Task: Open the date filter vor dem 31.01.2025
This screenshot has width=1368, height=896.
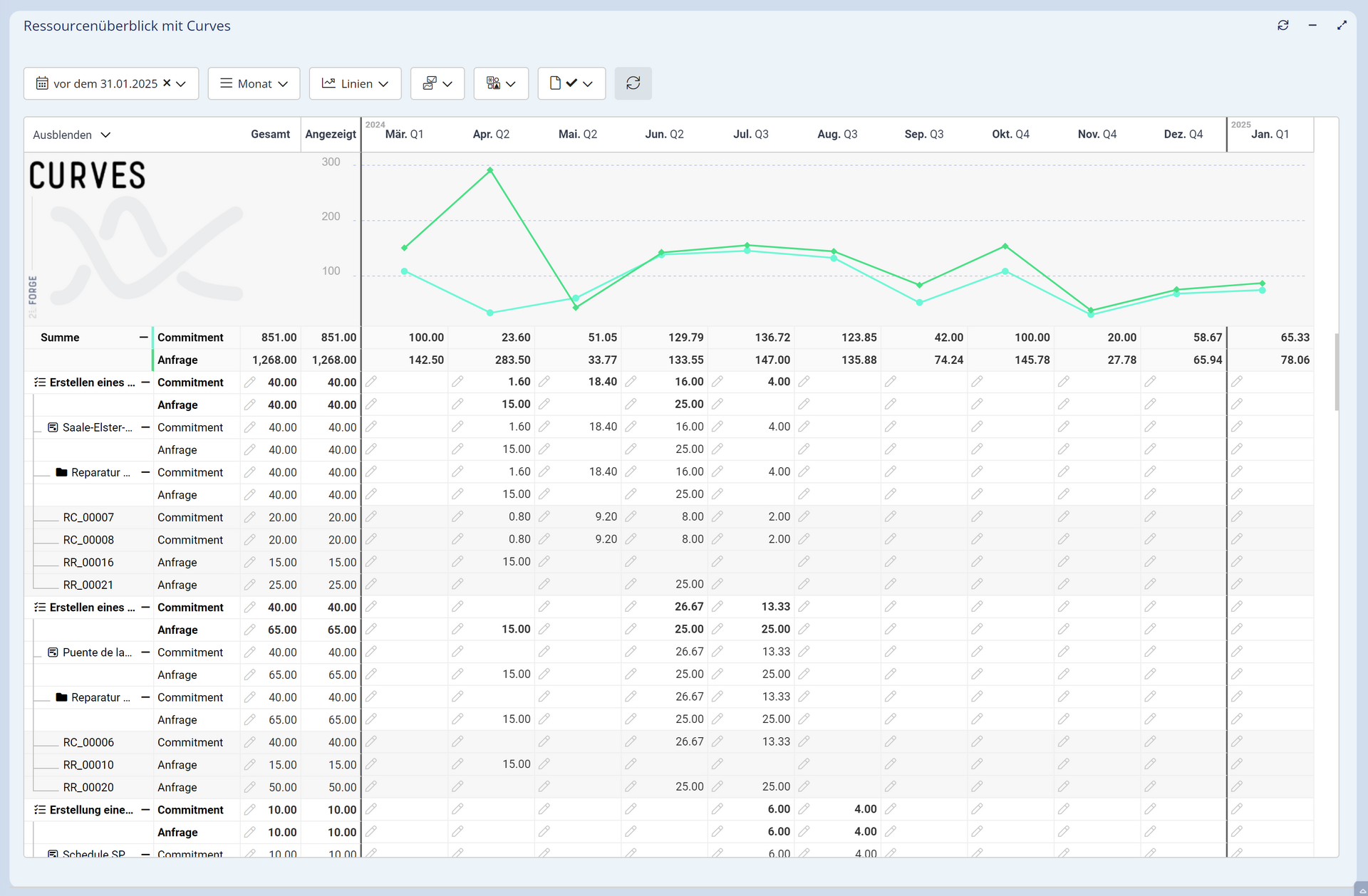Action: coord(104,83)
